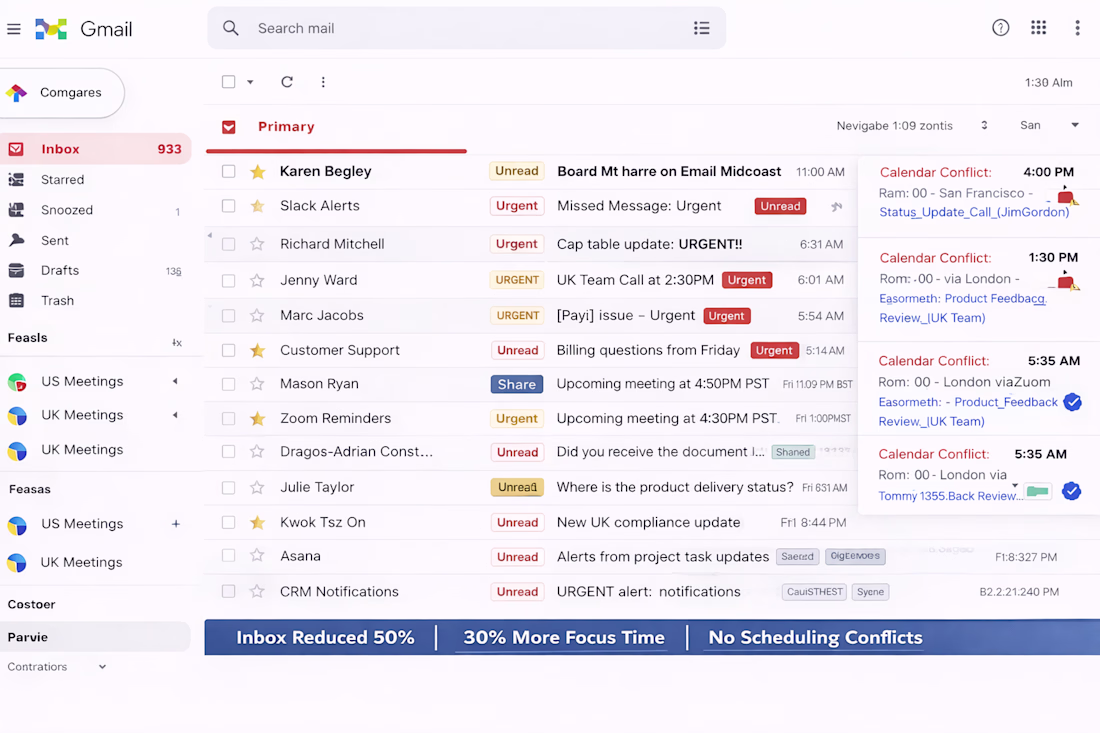Unstar the Karen Begley email
This screenshot has height=733, width=1100.
(257, 171)
